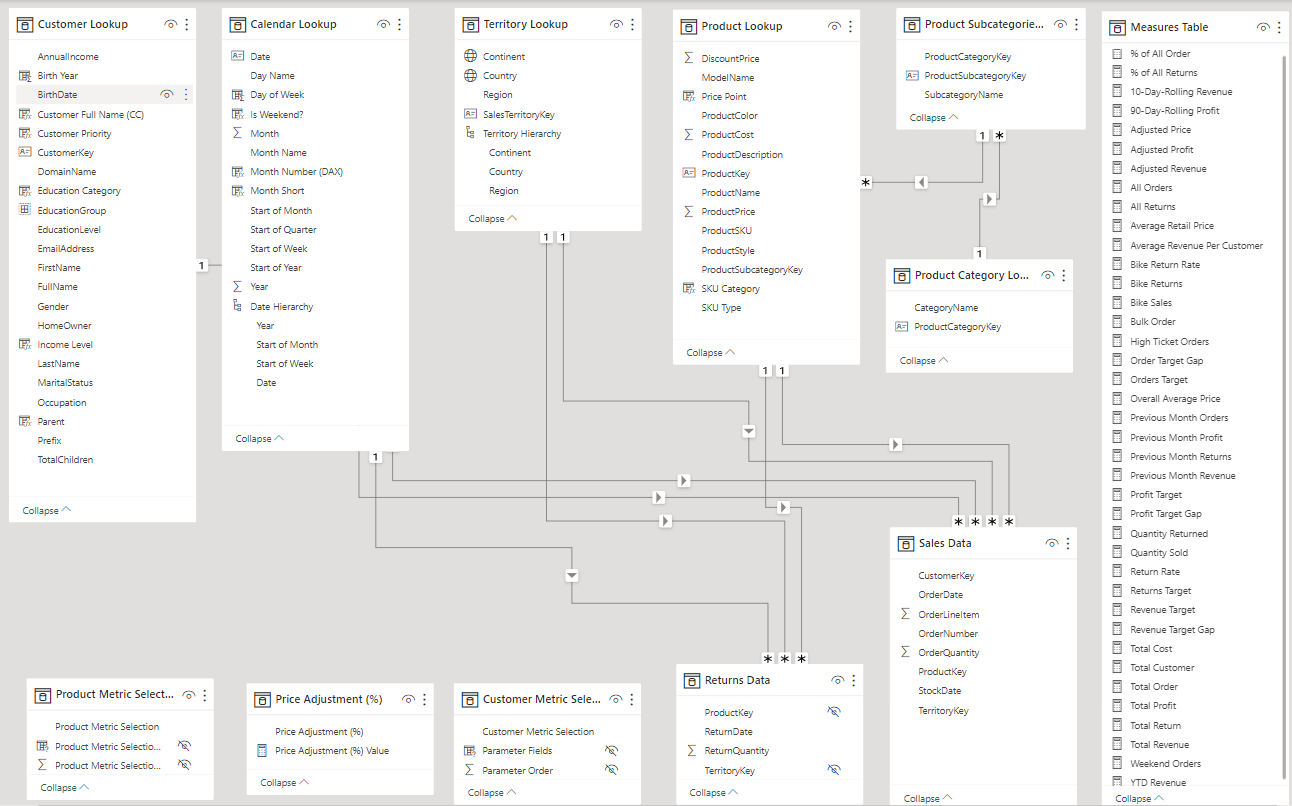Click the relationship arrow between Product Lookup and Subcategories
The image size is (1292, 806).
(x=921, y=182)
